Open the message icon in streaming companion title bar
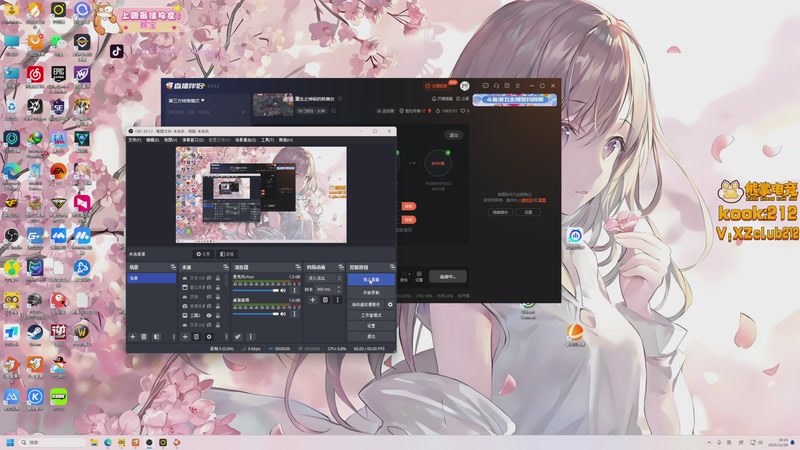 pos(485,86)
